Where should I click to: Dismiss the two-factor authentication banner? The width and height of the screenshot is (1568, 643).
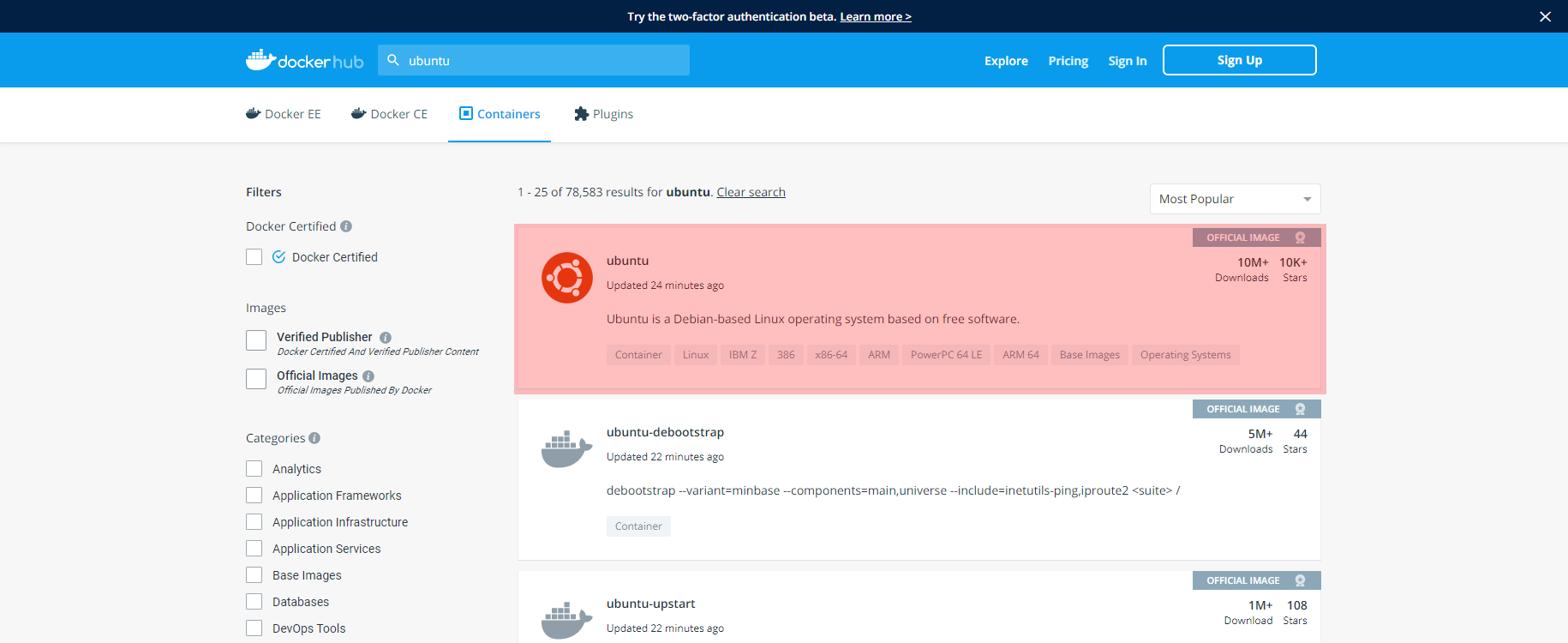point(1545,16)
